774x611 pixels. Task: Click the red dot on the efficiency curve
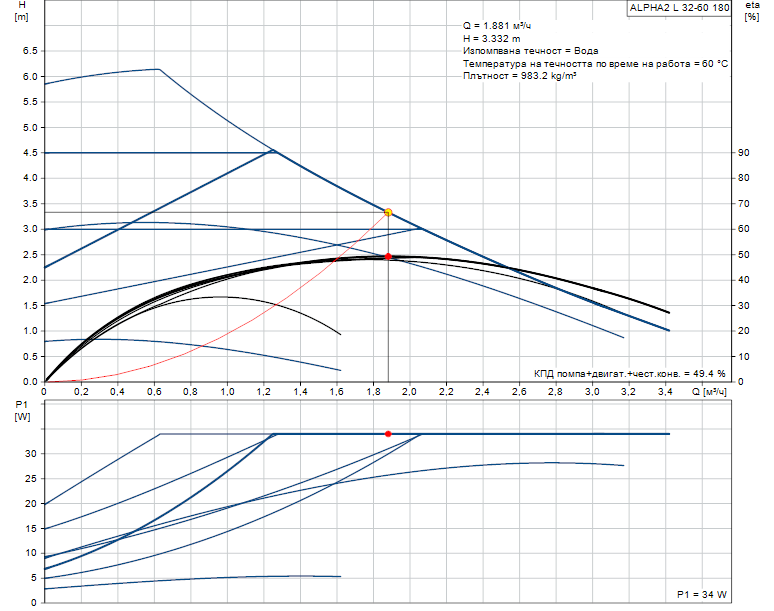388,257
